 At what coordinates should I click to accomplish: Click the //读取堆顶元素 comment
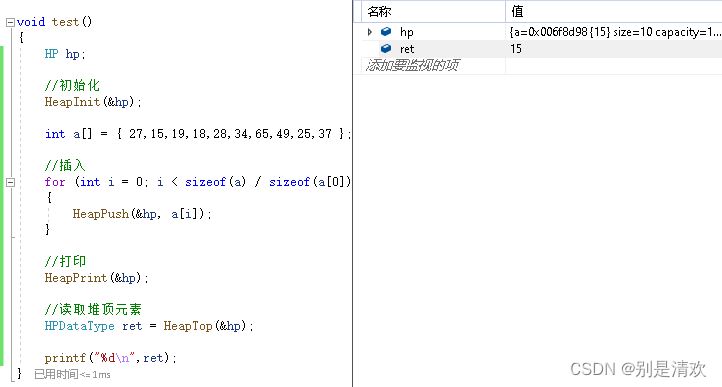click(x=93, y=309)
